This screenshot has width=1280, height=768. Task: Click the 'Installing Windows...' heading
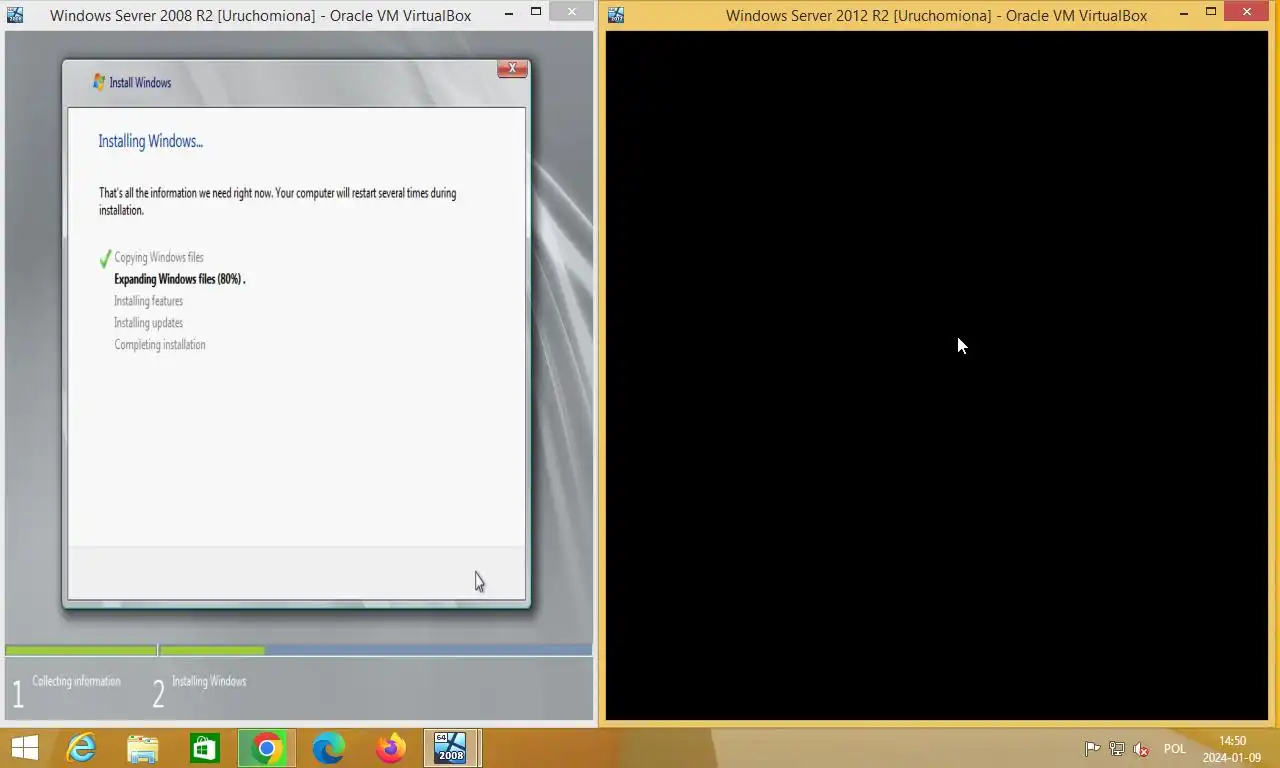pyautogui.click(x=150, y=141)
